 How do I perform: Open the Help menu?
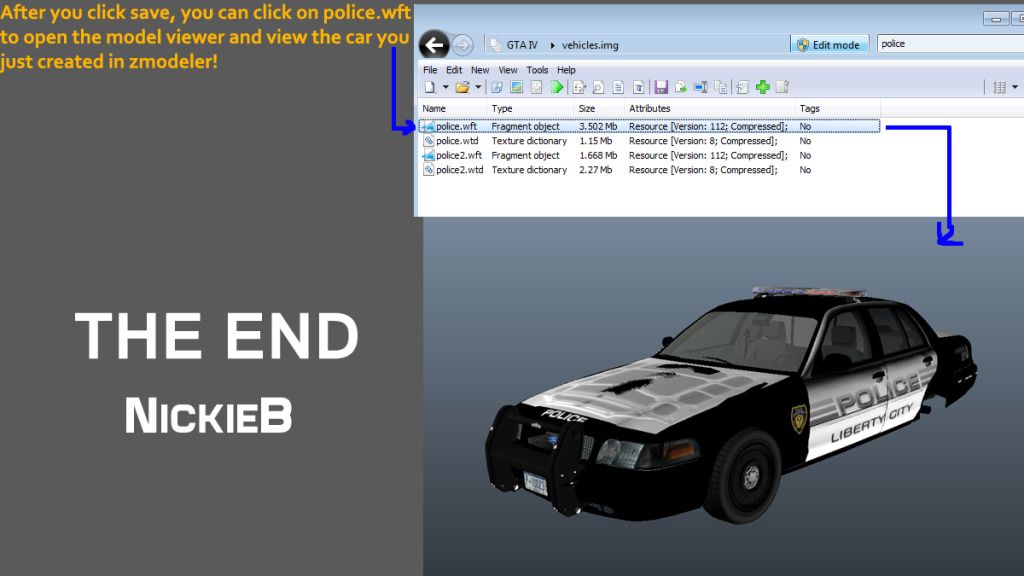click(566, 70)
